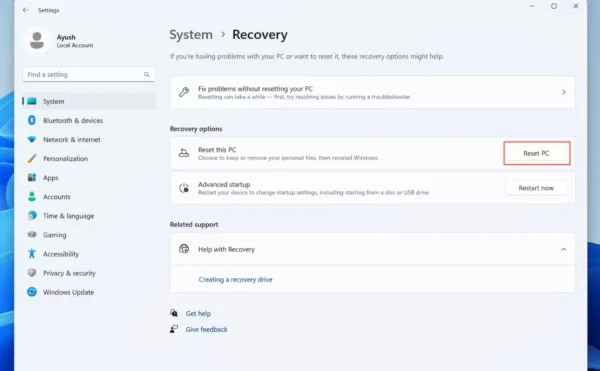Image resolution: width=600 pixels, height=371 pixels.
Task: Collapse the Help with Recovery section
Action: pyautogui.click(x=564, y=249)
